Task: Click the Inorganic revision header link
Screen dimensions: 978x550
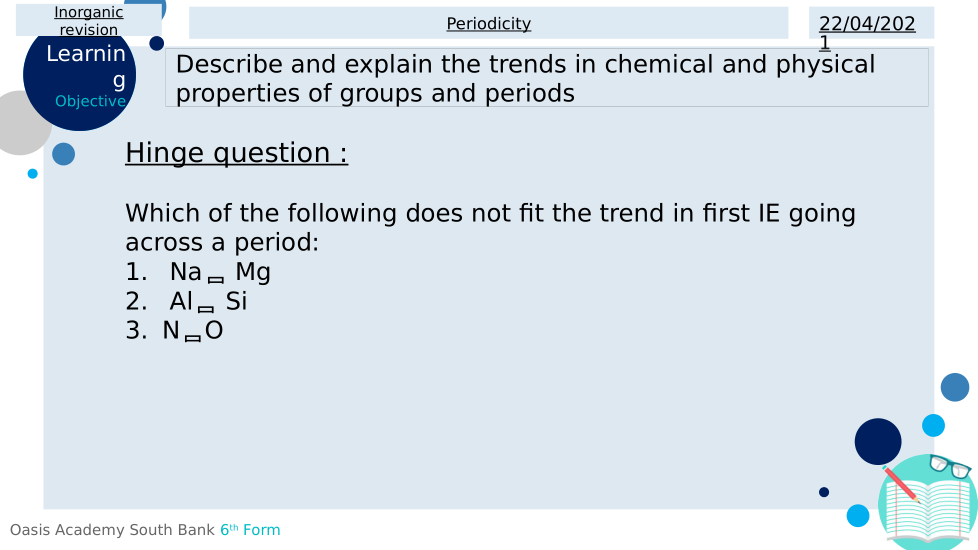Action: point(89,21)
